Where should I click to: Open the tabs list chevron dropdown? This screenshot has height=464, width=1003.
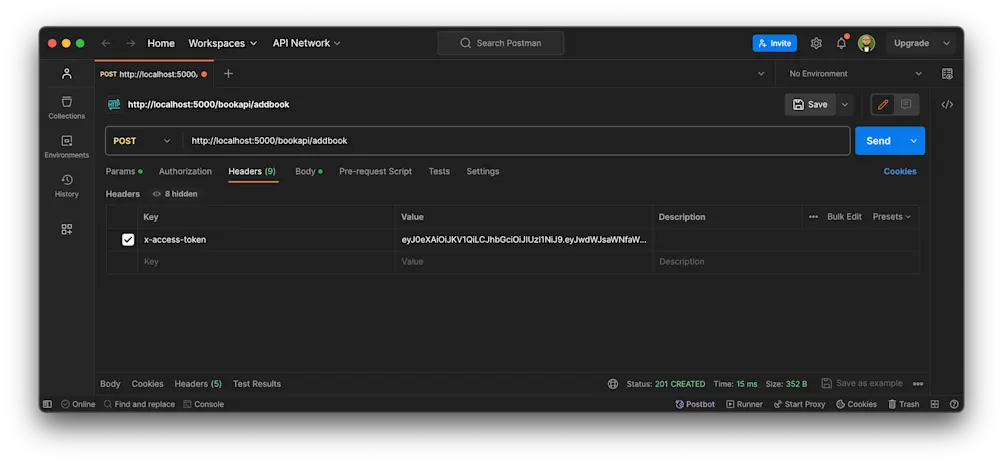[x=761, y=74]
